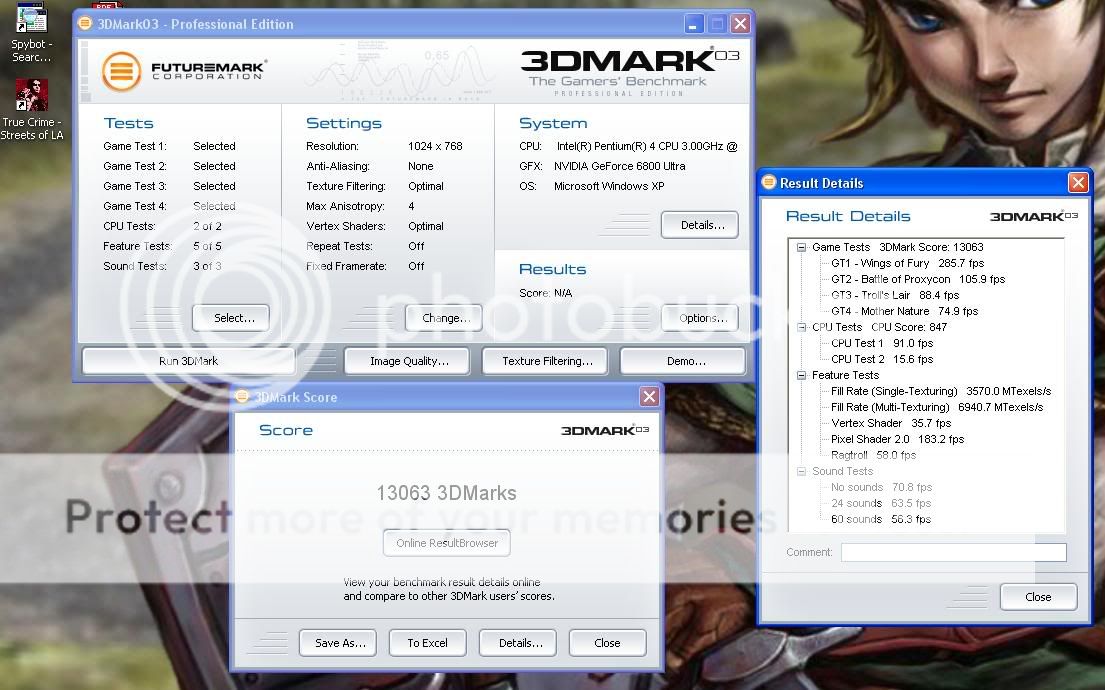Open the Spybot Search desktop shortcut
This screenshot has height=690, width=1105.
coord(31,22)
